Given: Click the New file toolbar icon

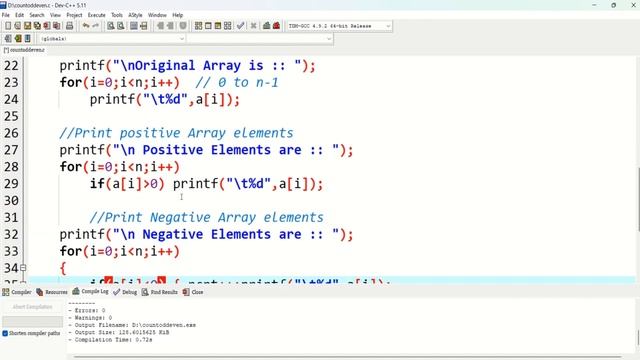Looking at the screenshot, I should (8, 26).
